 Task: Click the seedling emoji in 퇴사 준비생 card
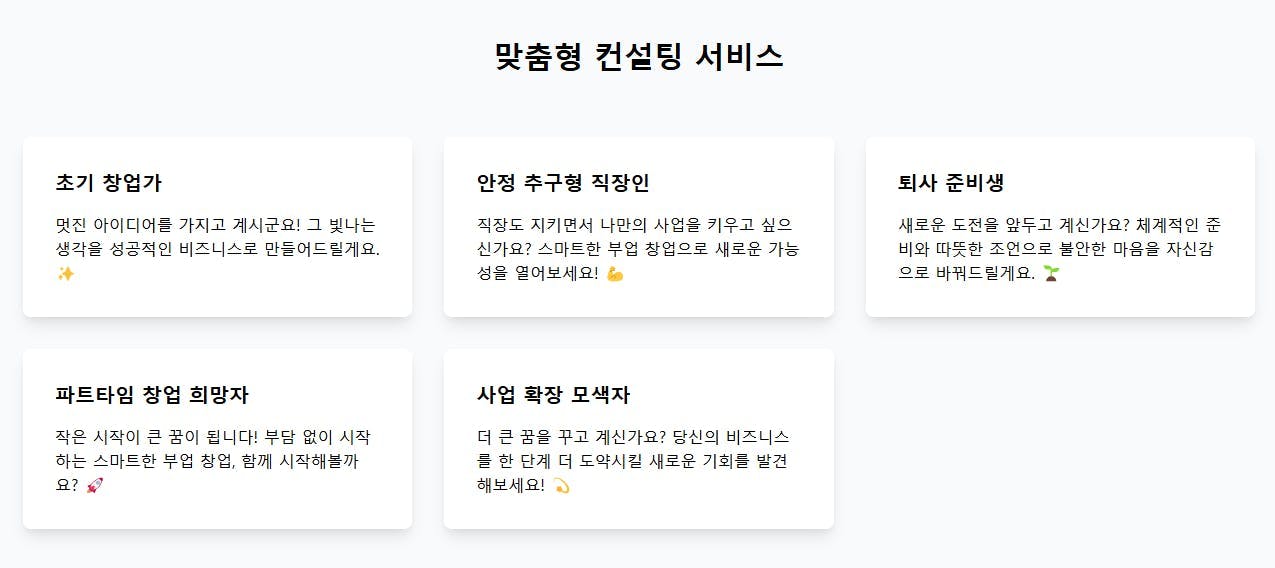tap(1051, 273)
